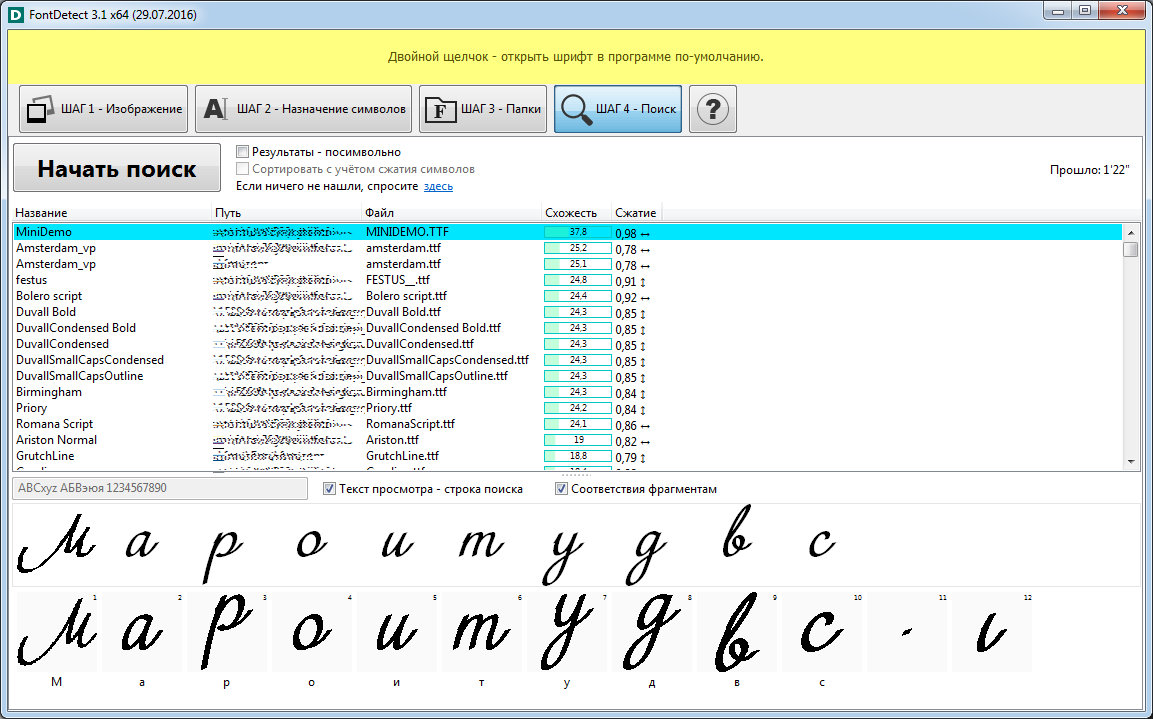Go to Step 1 Image tab
The image size is (1153, 719).
104,109
